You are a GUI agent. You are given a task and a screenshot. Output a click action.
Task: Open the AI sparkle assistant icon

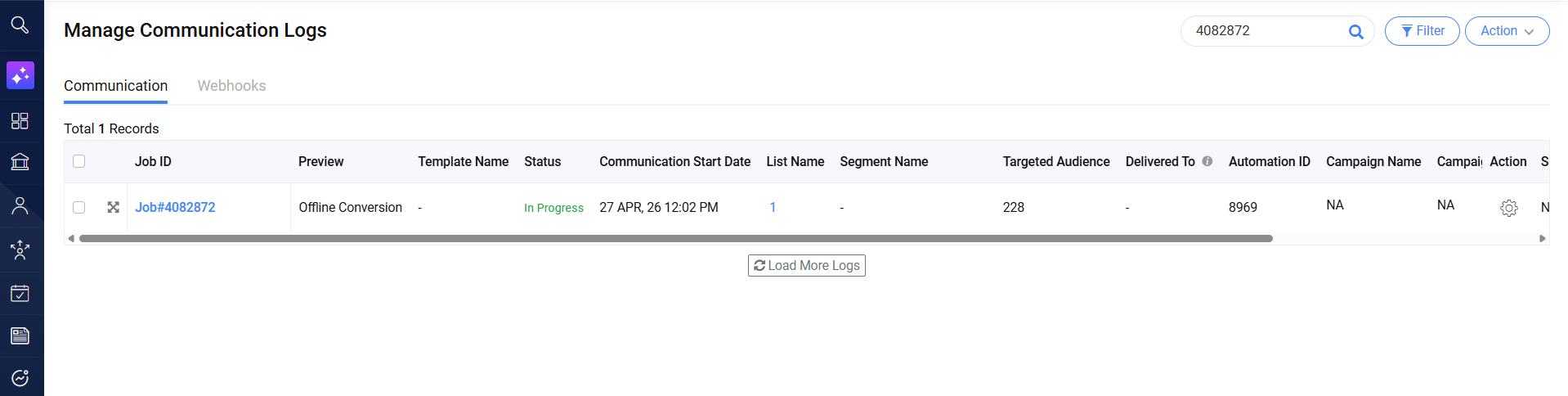20,75
